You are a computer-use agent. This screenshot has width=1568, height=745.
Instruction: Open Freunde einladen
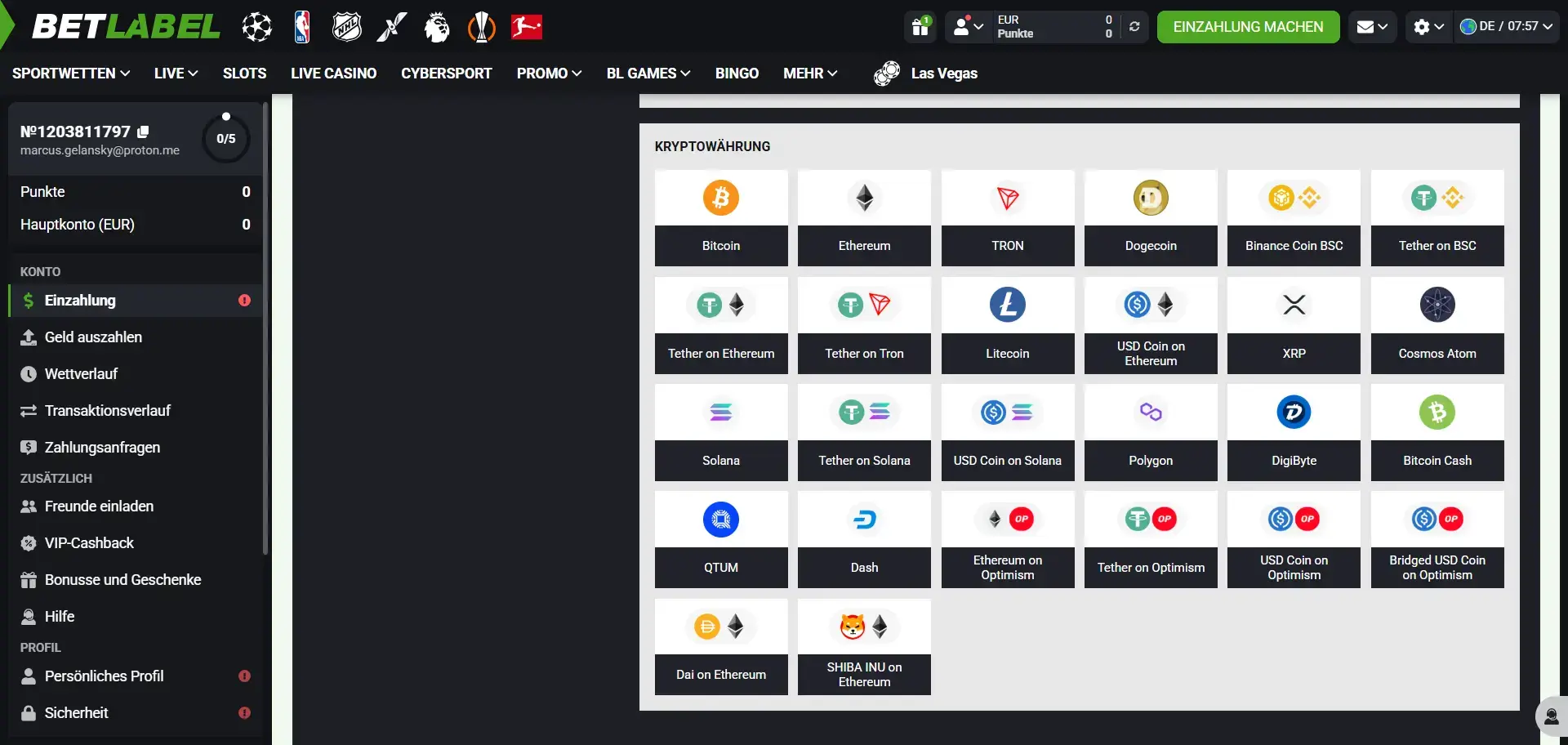[x=135, y=506]
